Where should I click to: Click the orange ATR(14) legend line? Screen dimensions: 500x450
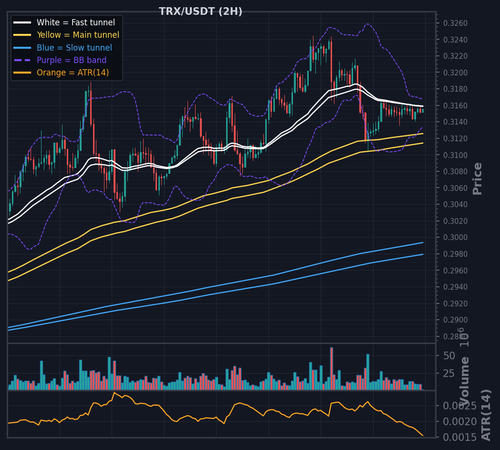[x=22, y=73]
